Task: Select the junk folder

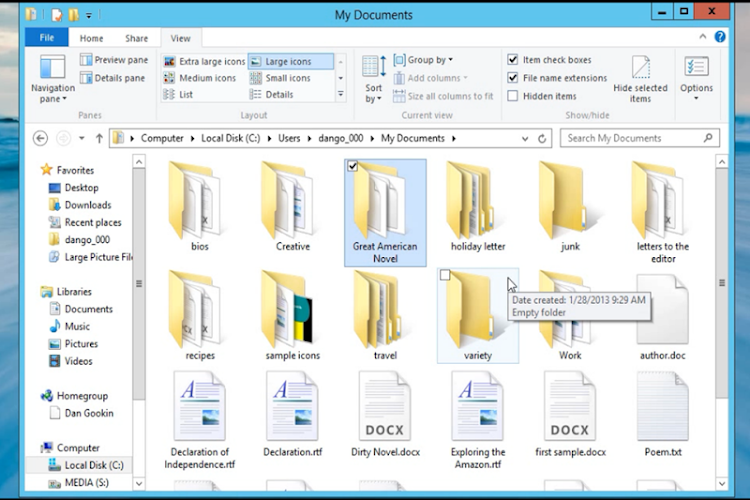Action: coord(570,207)
